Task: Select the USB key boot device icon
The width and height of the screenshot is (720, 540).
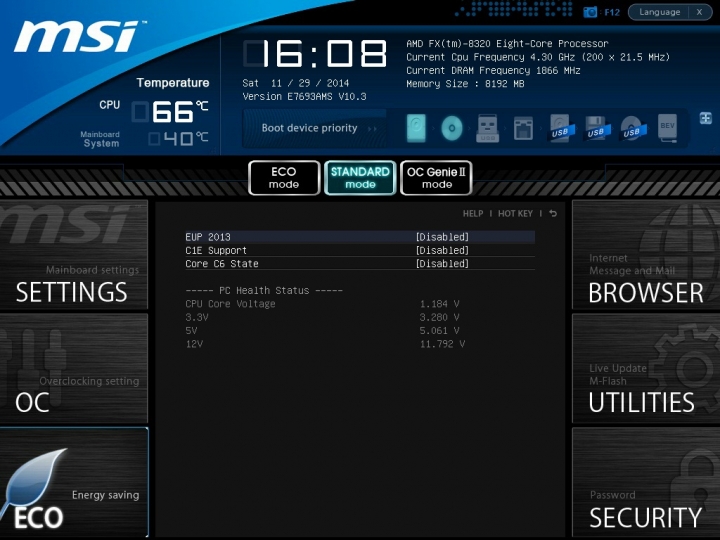Action: tap(488, 128)
